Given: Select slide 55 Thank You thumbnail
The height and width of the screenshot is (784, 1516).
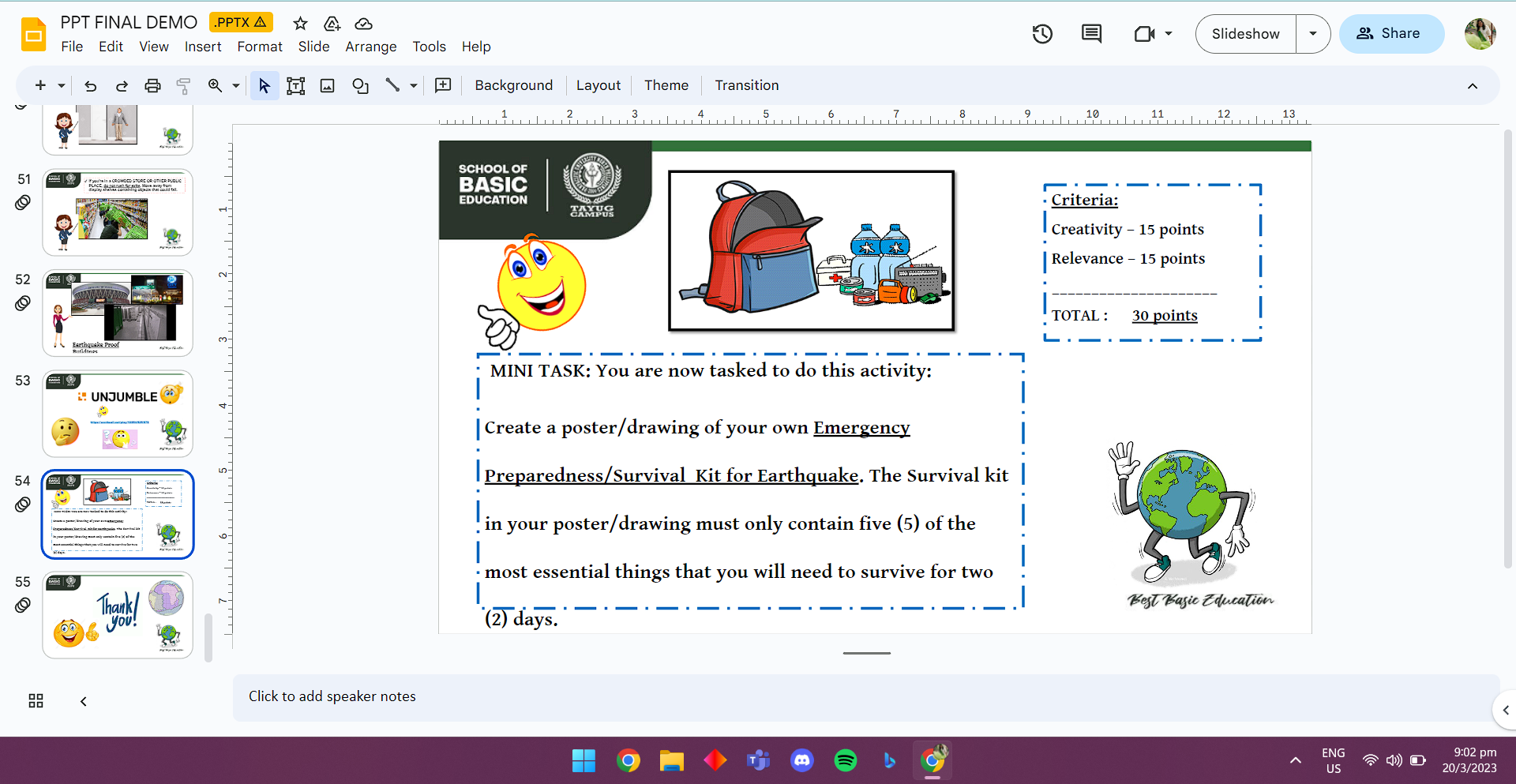Looking at the screenshot, I should pyautogui.click(x=118, y=615).
